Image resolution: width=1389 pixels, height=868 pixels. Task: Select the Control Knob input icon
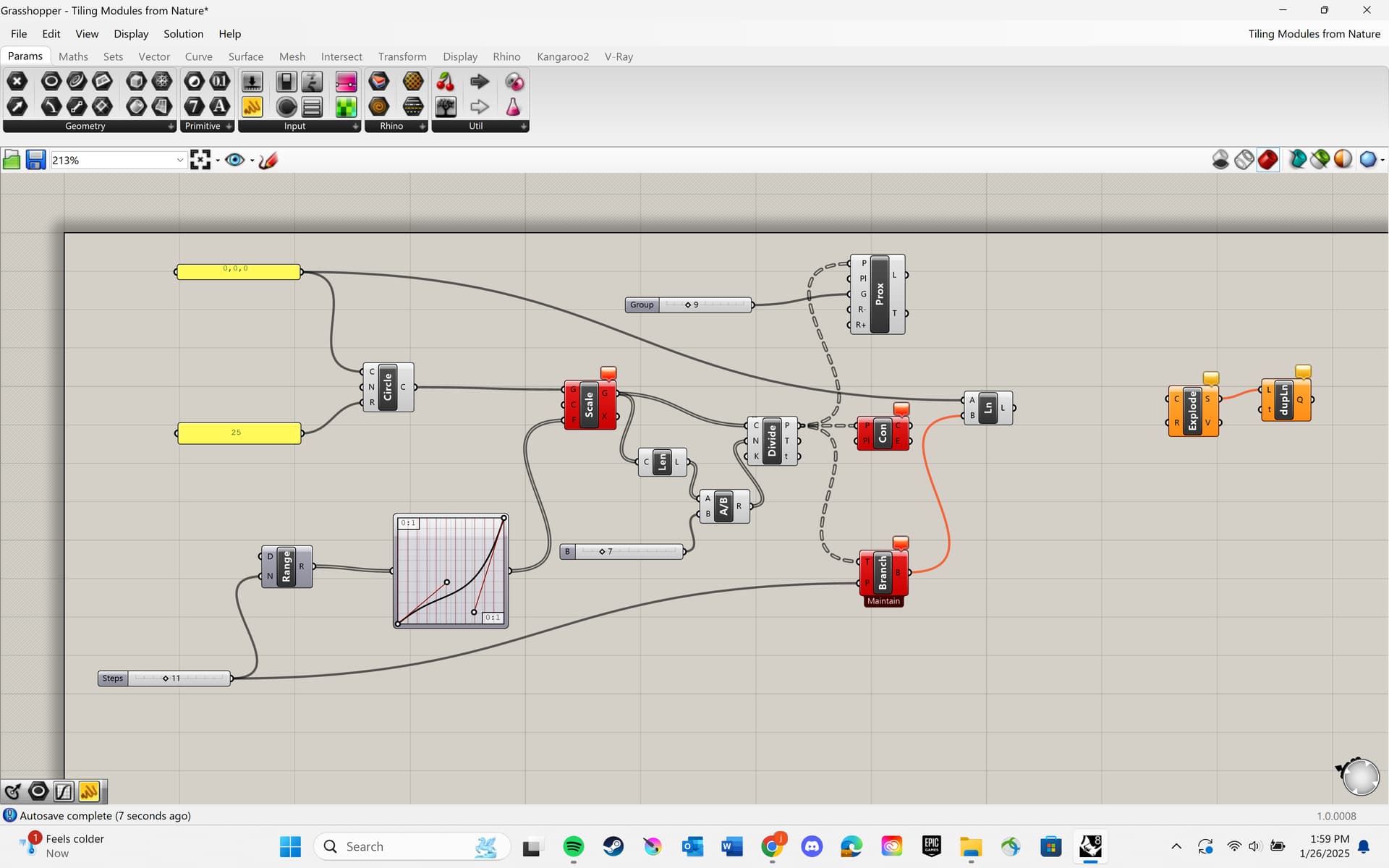pos(286,107)
